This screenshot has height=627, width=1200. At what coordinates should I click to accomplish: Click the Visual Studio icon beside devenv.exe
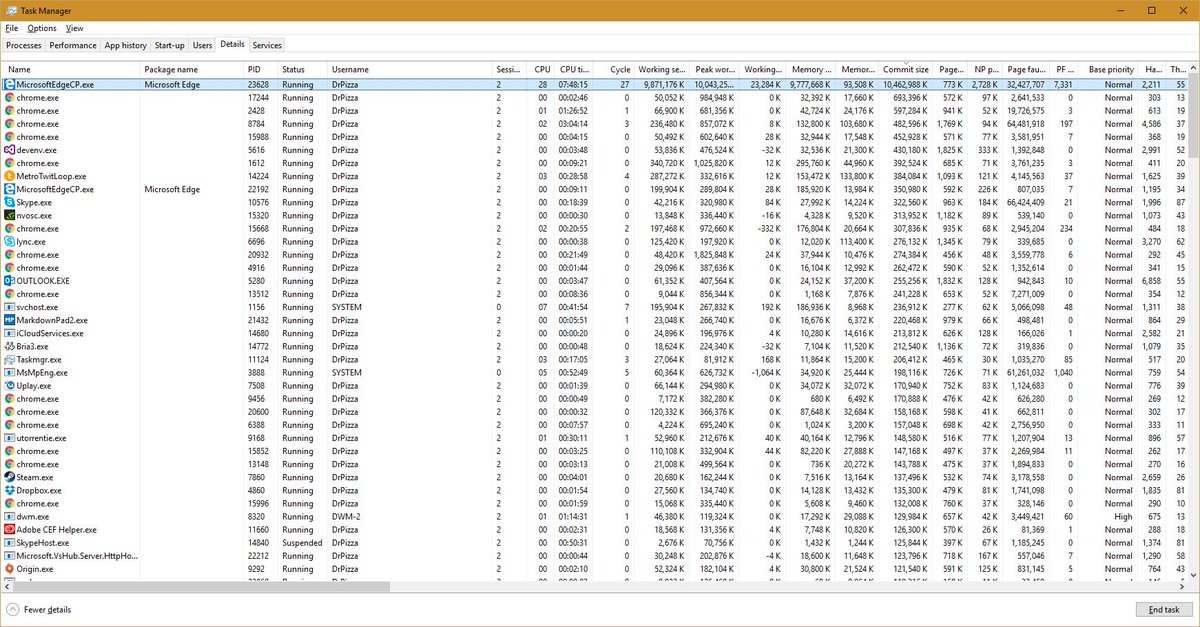(x=9, y=150)
